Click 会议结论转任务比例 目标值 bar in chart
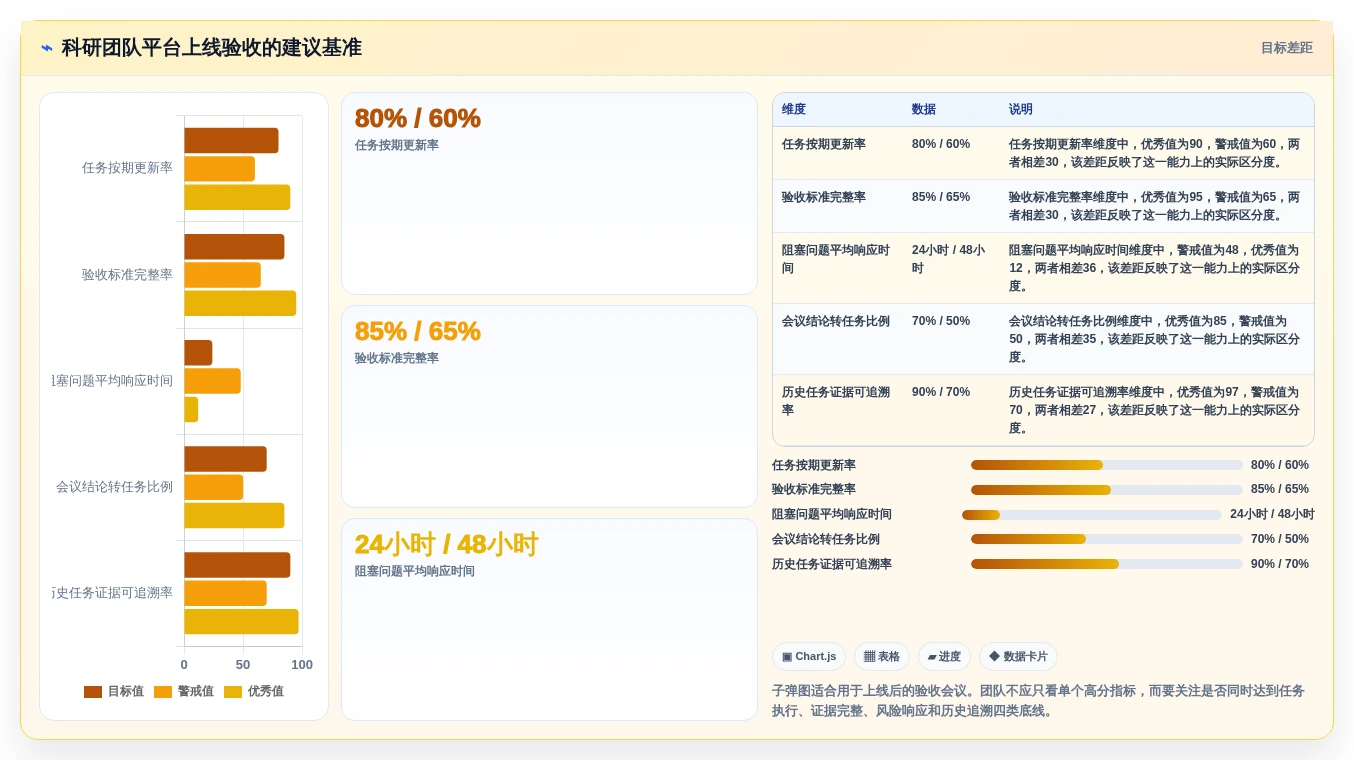Image resolution: width=1354 pixels, height=760 pixels. pyautogui.click(x=225, y=459)
